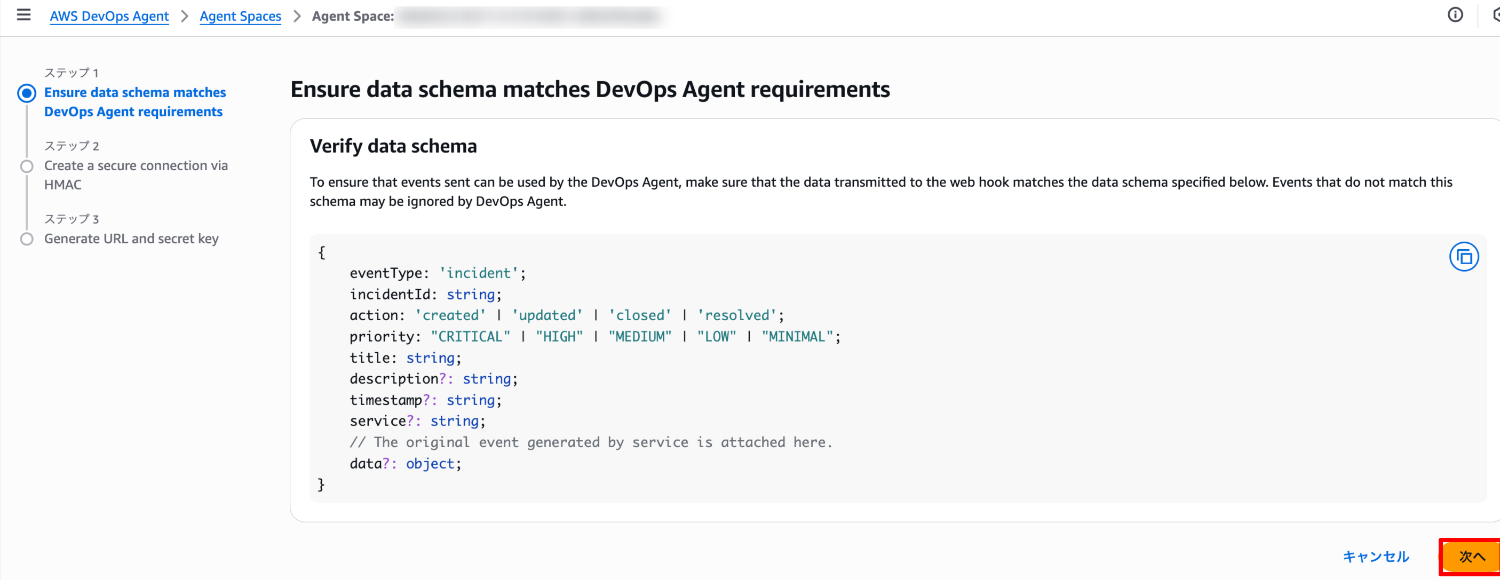Open the hexagon settings icon at top right
The image size is (1500, 580).
point(1494,15)
